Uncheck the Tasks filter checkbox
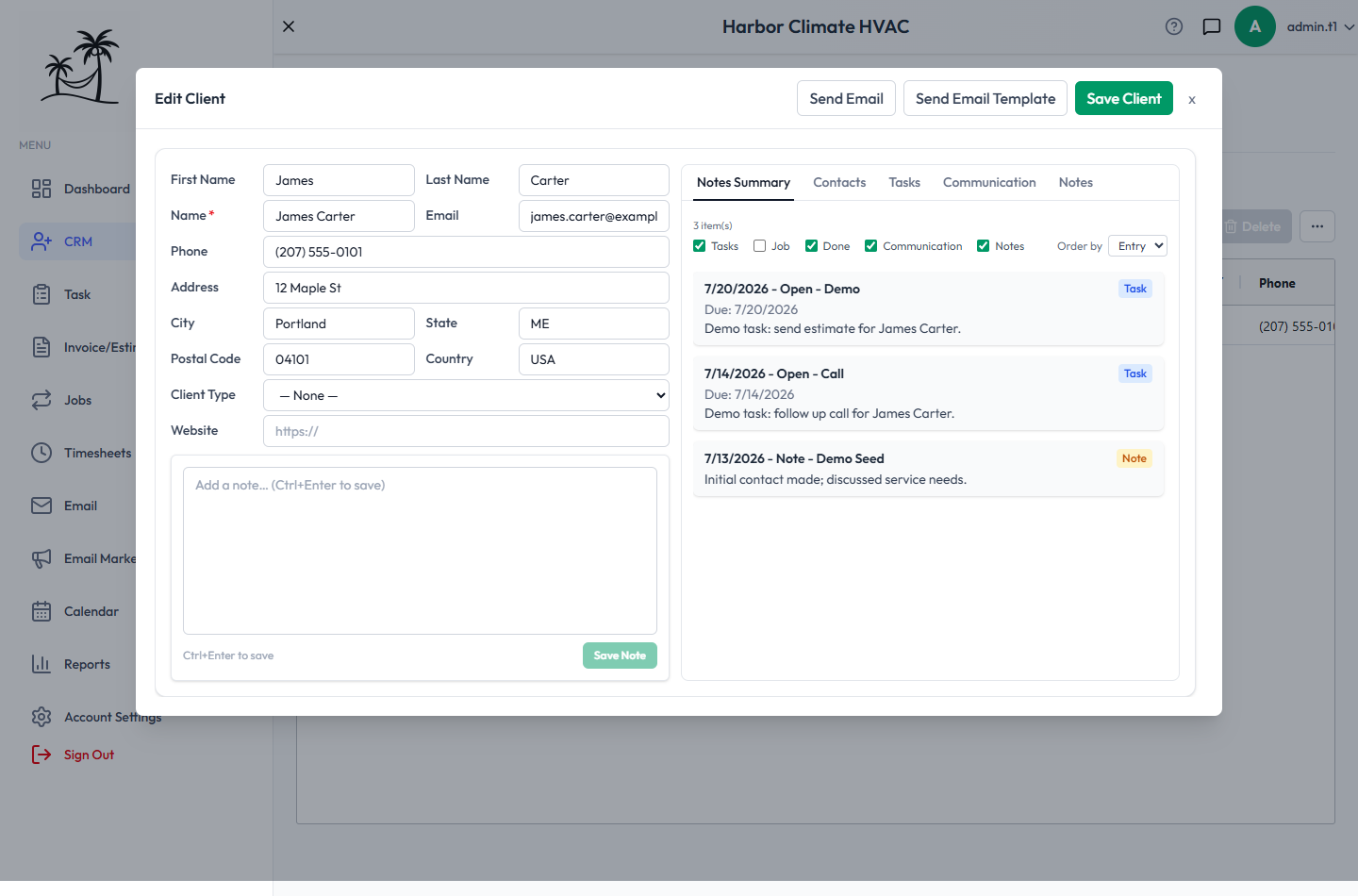Screen dimensions: 1358x896 (700, 246)
